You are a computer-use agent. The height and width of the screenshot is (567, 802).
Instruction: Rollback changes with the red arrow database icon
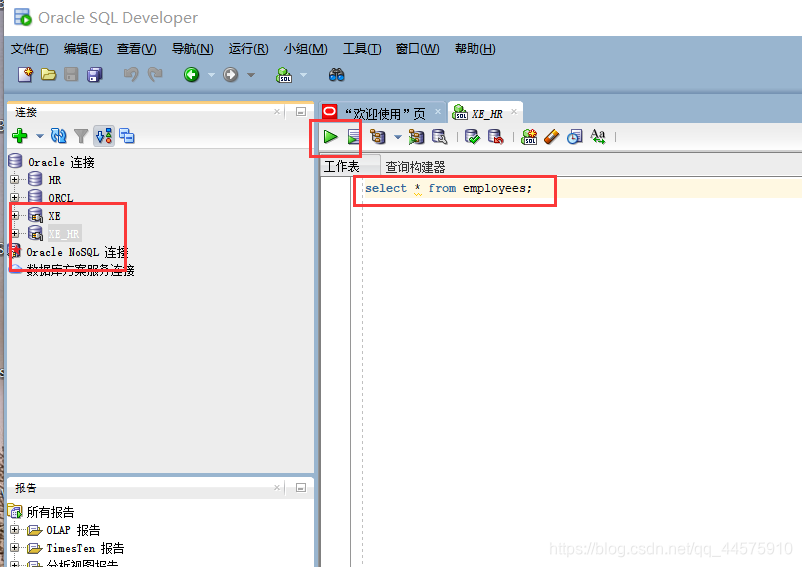pos(495,137)
